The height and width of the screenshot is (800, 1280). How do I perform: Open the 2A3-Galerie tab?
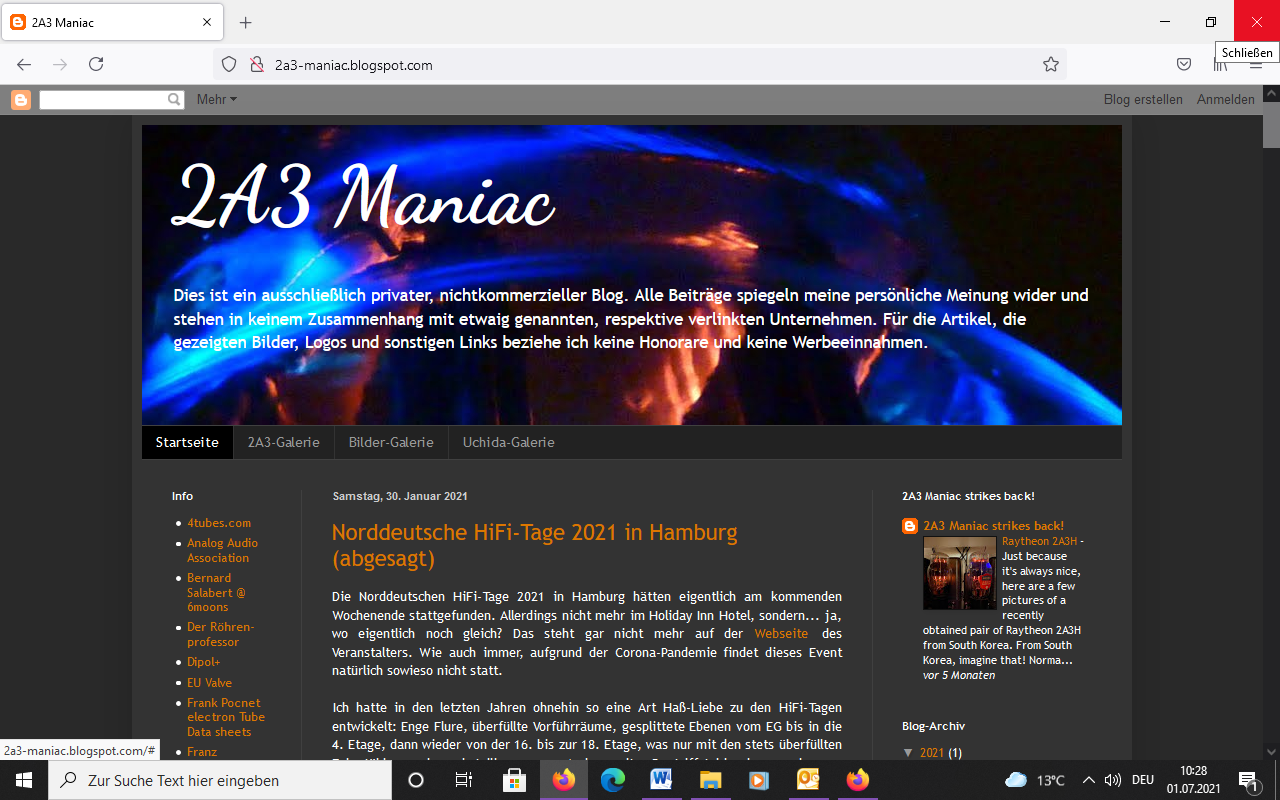point(284,442)
